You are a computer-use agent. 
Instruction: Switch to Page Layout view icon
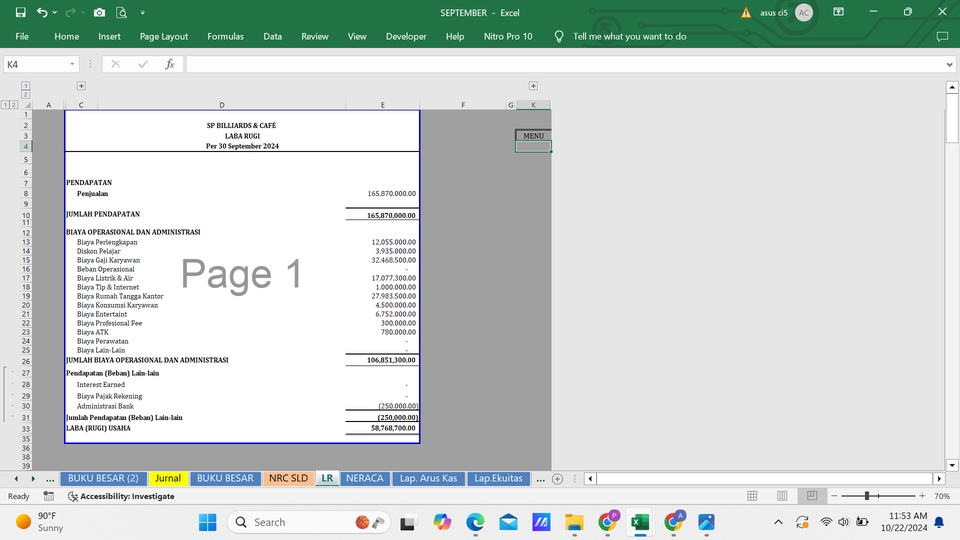pos(782,496)
